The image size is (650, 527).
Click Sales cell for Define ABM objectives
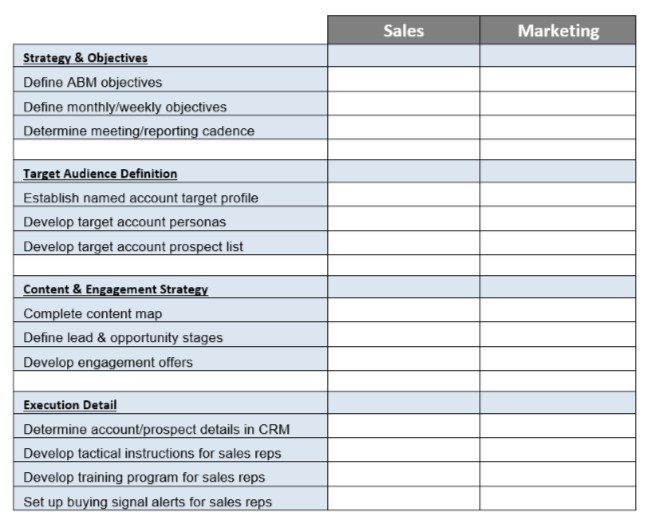click(x=403, y=81)
